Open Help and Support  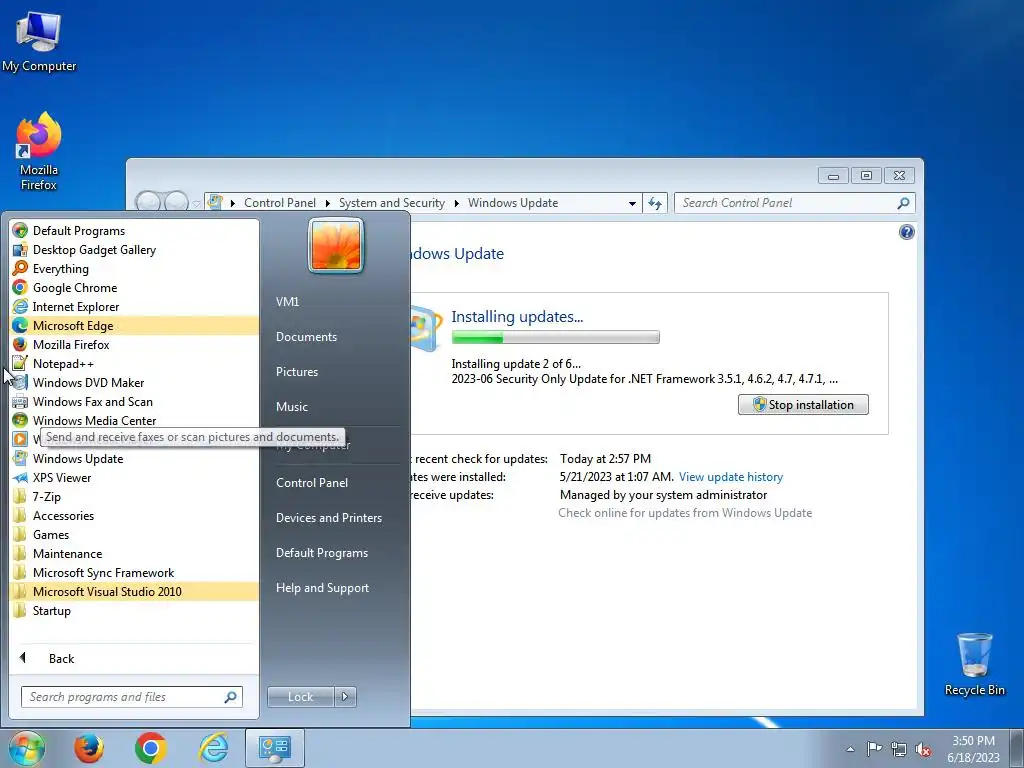322,588
